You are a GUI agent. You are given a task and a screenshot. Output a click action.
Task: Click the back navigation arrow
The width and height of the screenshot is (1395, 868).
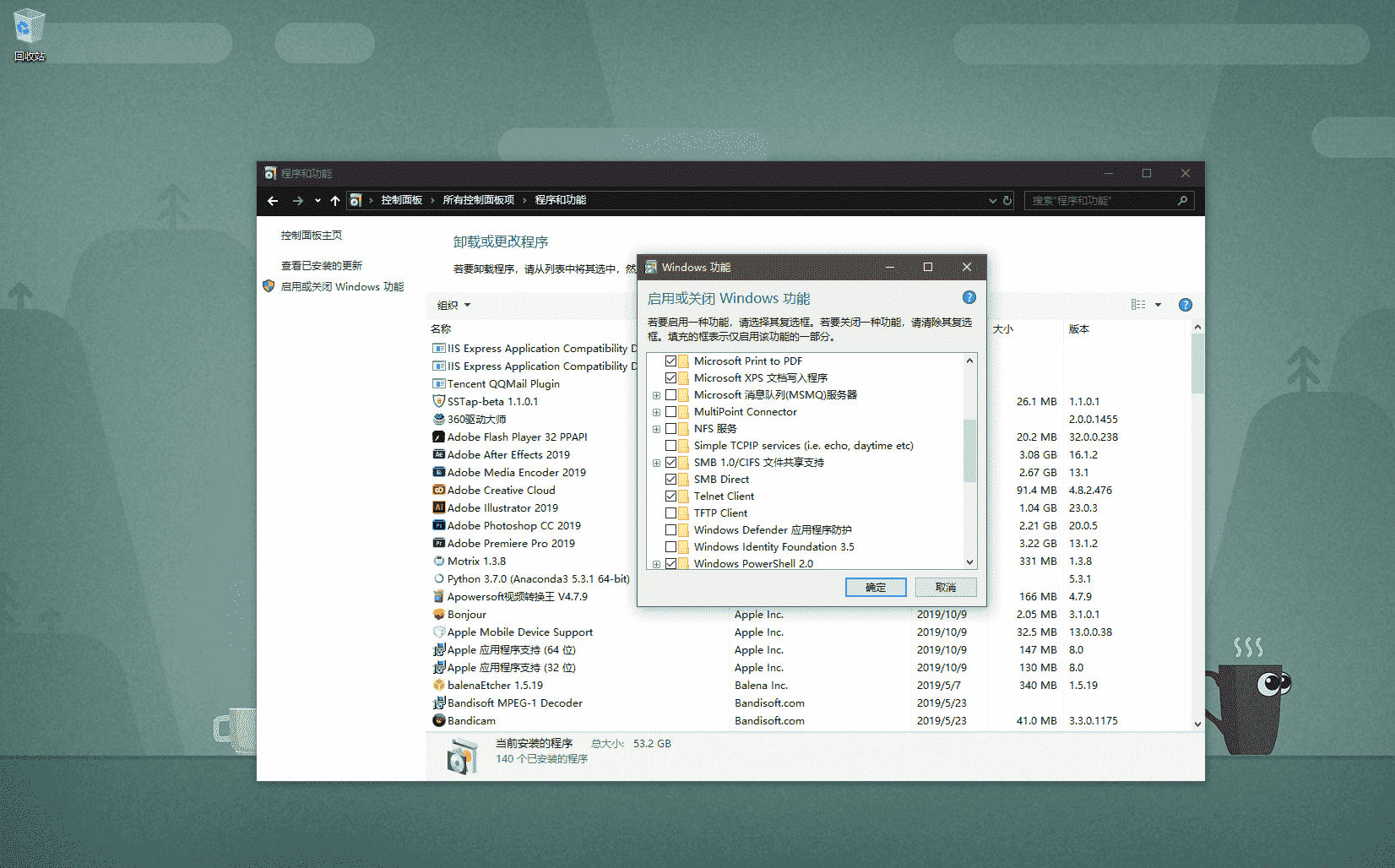click(x=272, y=200)
